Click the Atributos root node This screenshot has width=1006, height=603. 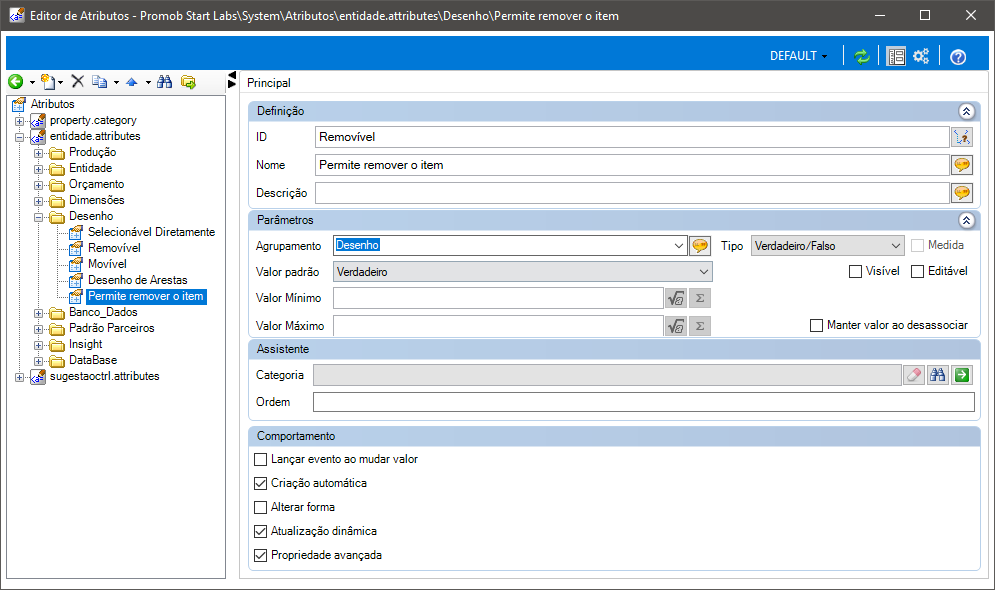tap(53, 104)
